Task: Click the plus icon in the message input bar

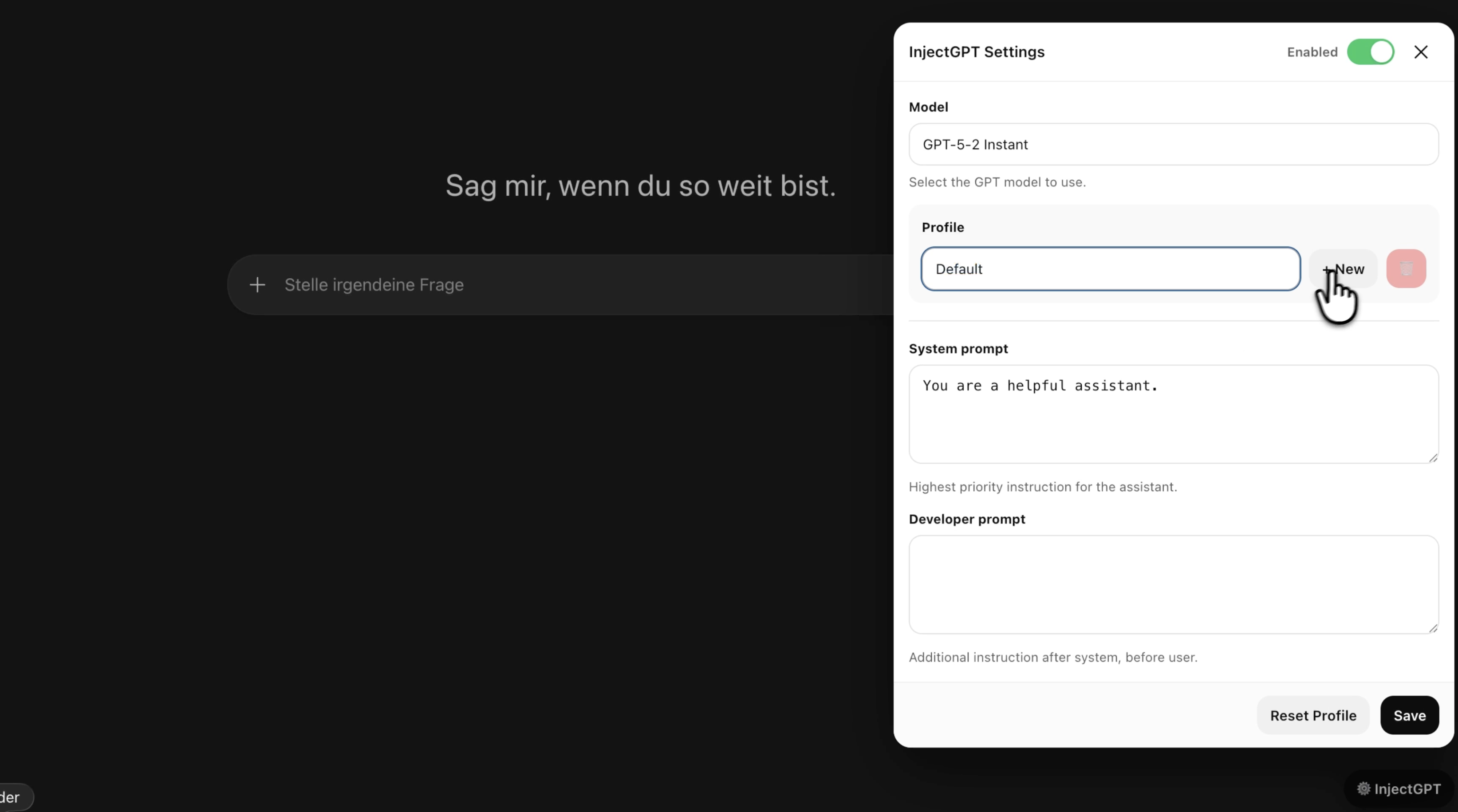Action: pos(258,284)
